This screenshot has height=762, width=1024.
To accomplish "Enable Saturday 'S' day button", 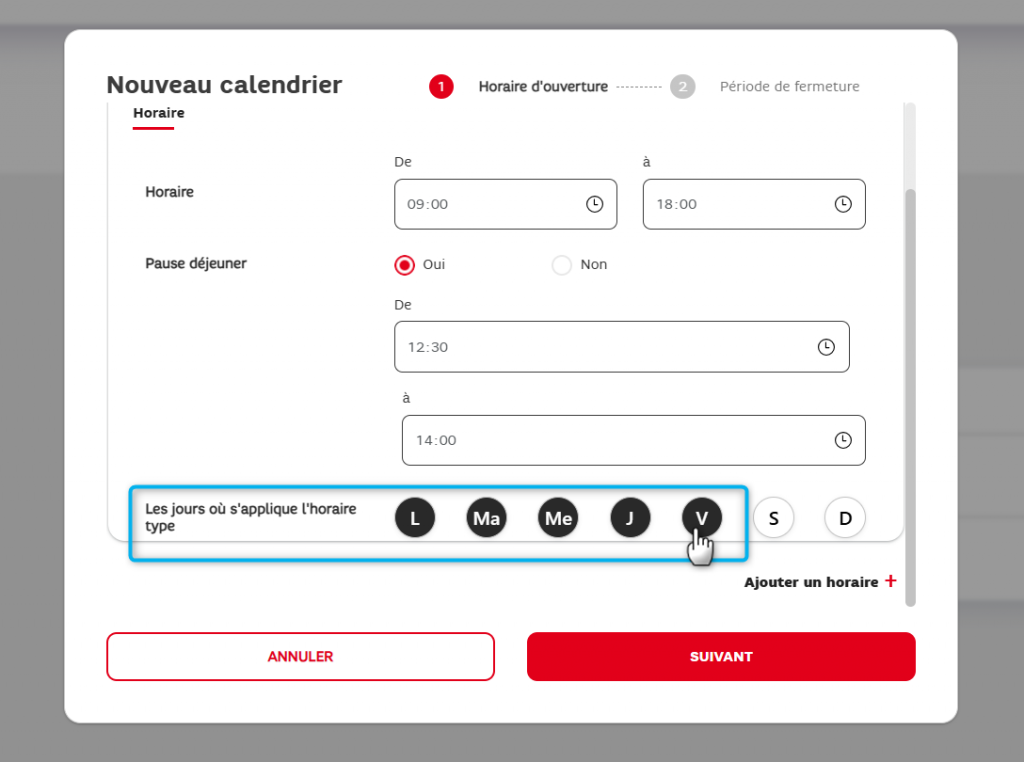I will (773, 518).
